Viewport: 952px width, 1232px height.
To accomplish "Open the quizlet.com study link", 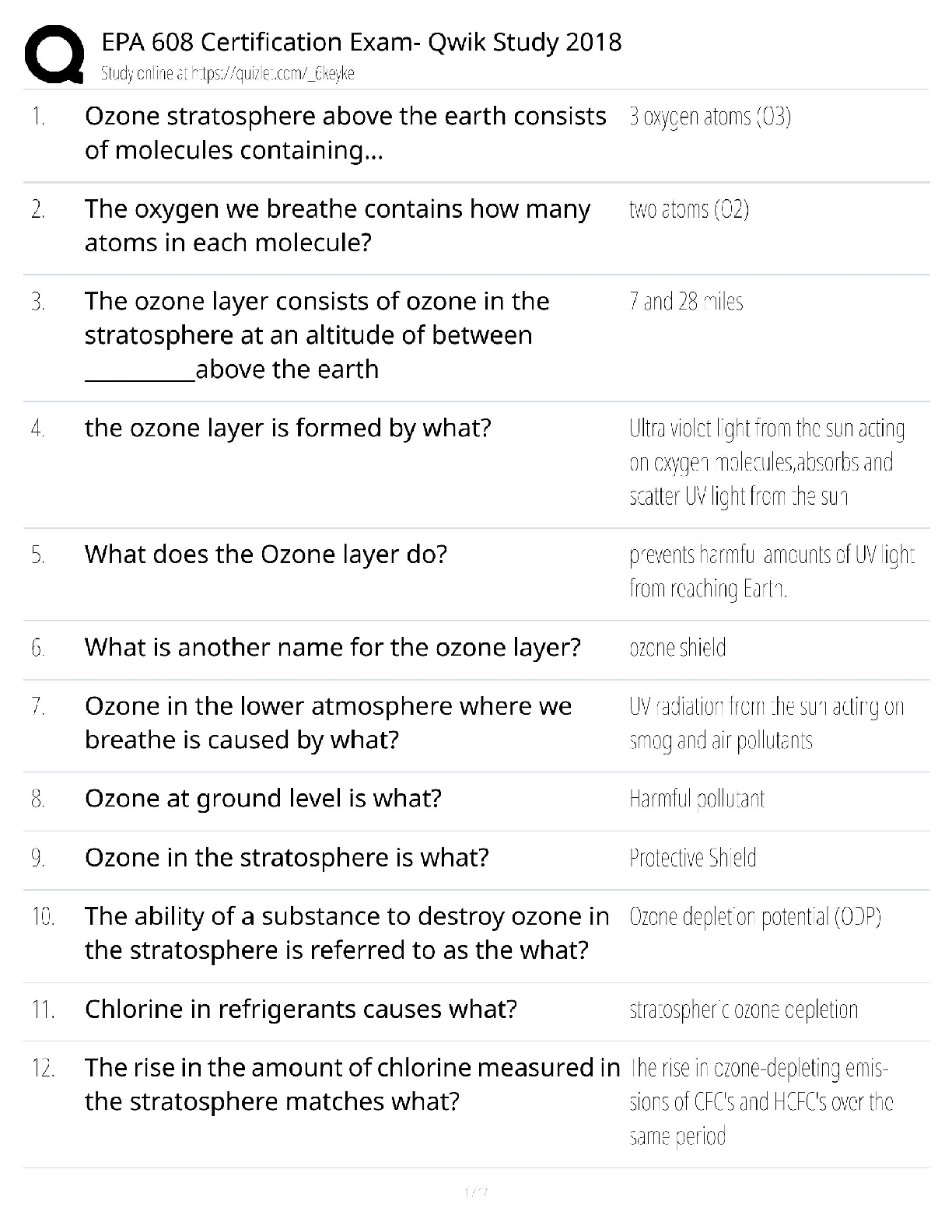I will (x=227, y=74).
